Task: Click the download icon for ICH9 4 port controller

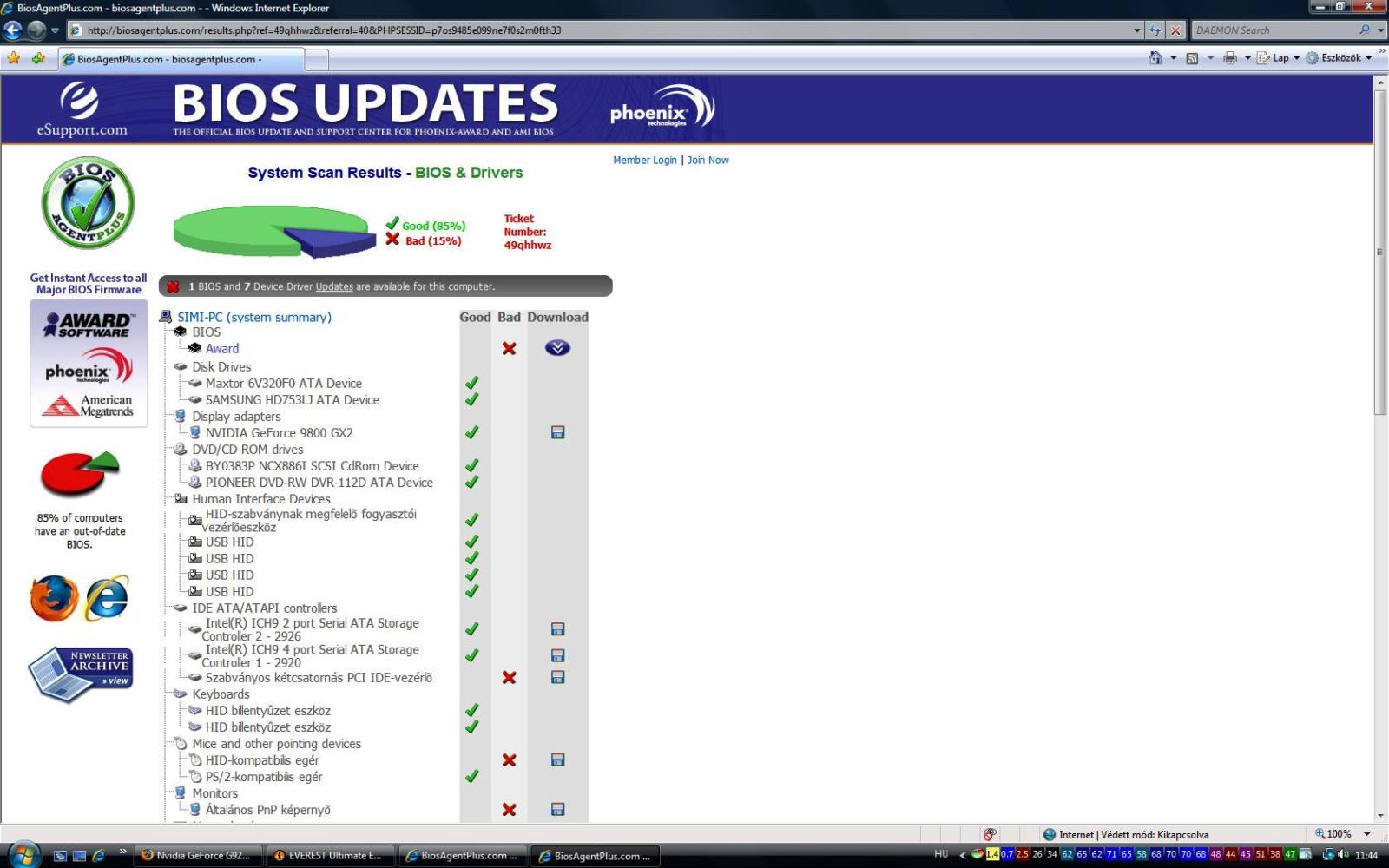Action: click(557, 655)
